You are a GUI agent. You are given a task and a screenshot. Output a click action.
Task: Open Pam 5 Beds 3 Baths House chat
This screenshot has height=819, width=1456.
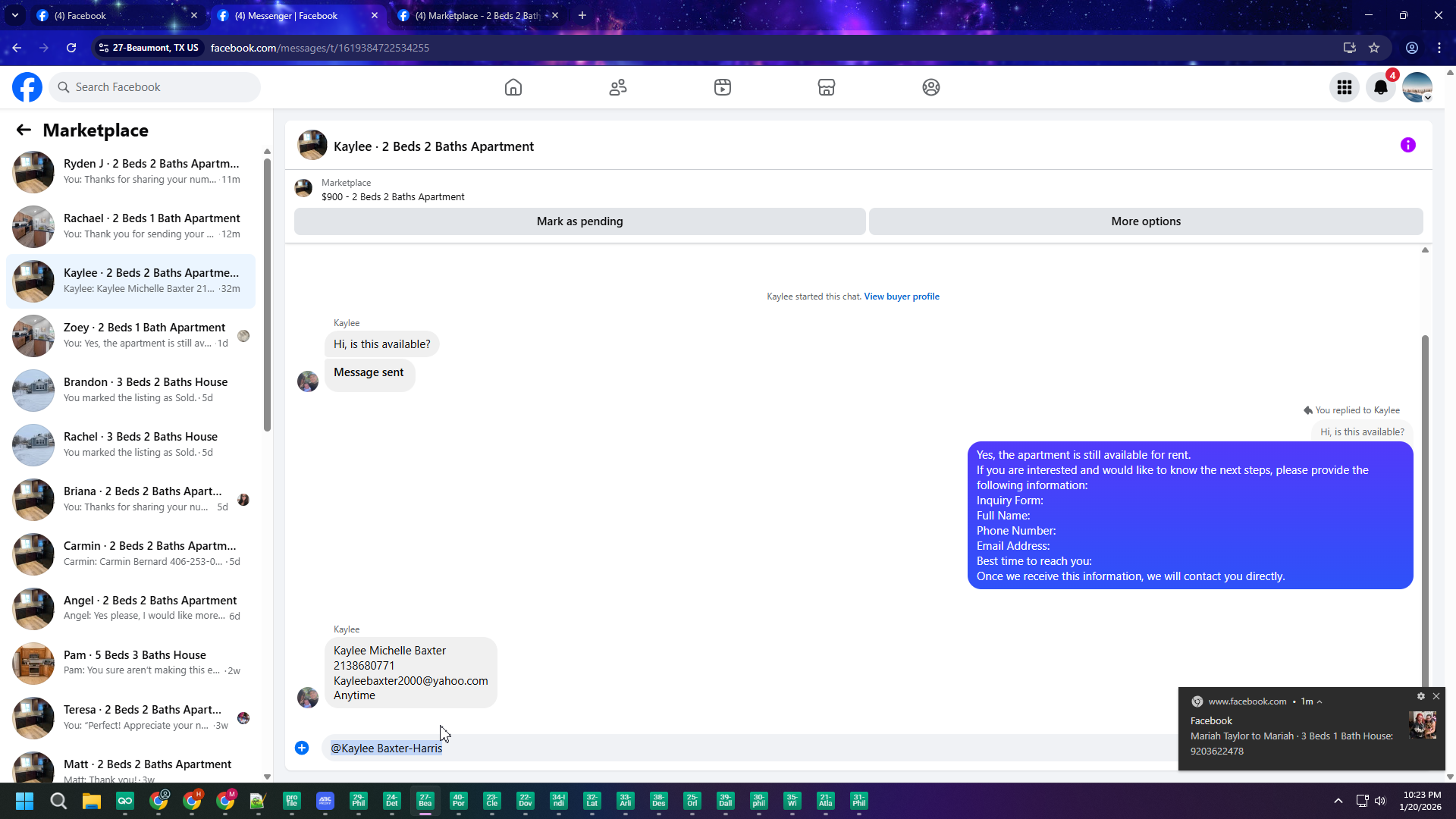(130, 663)
